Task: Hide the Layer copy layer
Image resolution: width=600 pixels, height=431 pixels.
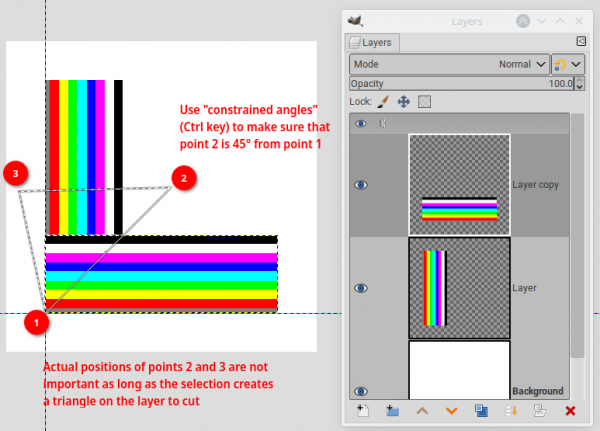Action: (x=360, y=185)
